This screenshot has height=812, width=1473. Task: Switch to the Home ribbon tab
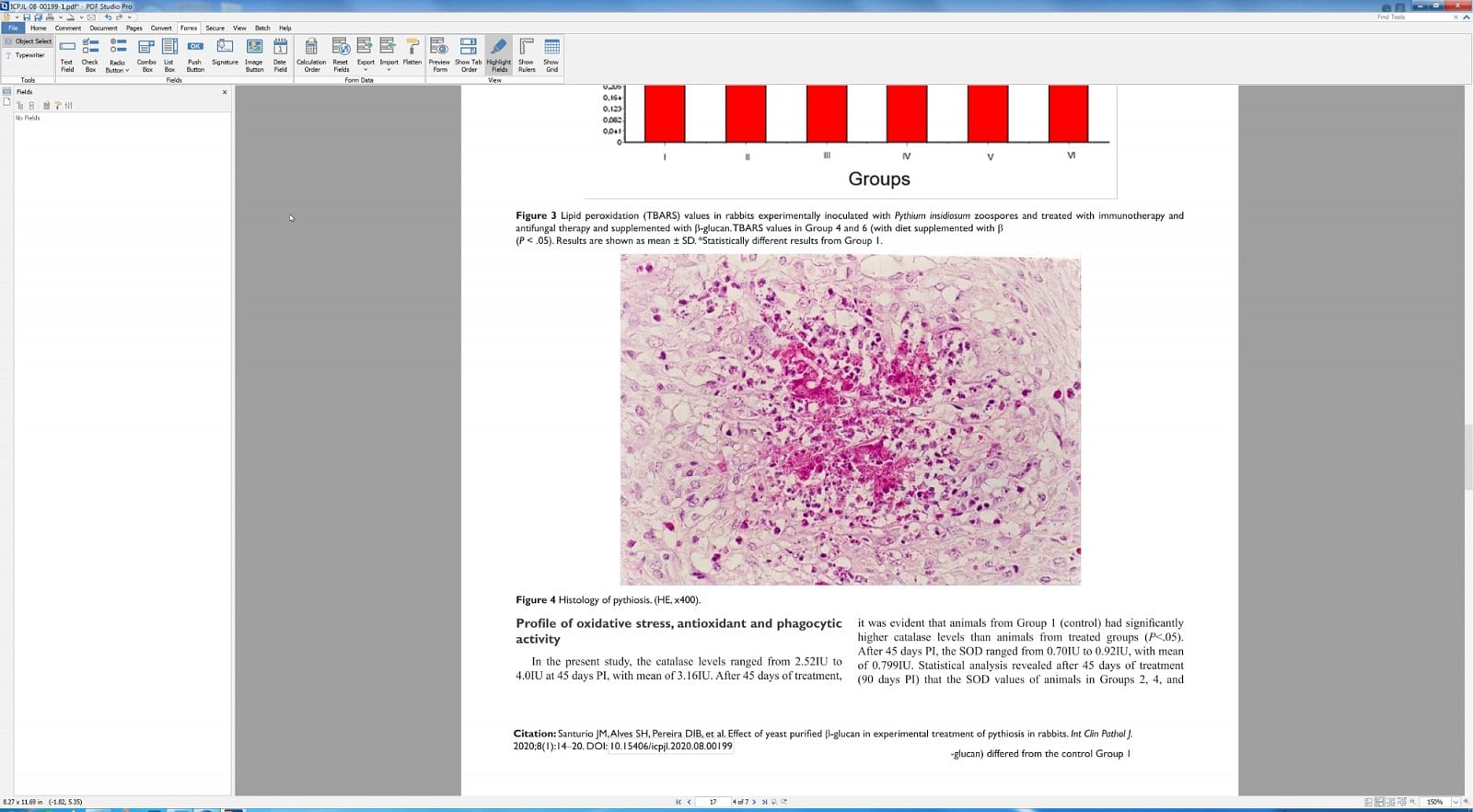point(38,28)
